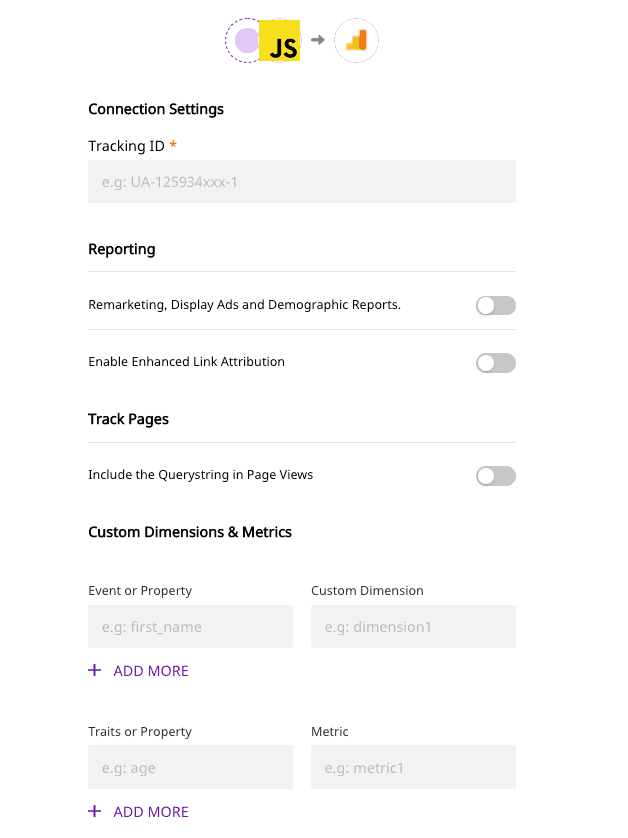This screenshot has height=838, width=628.
Task: Click the plus icon under Custom Dimension
Action: tap(95, 670)
